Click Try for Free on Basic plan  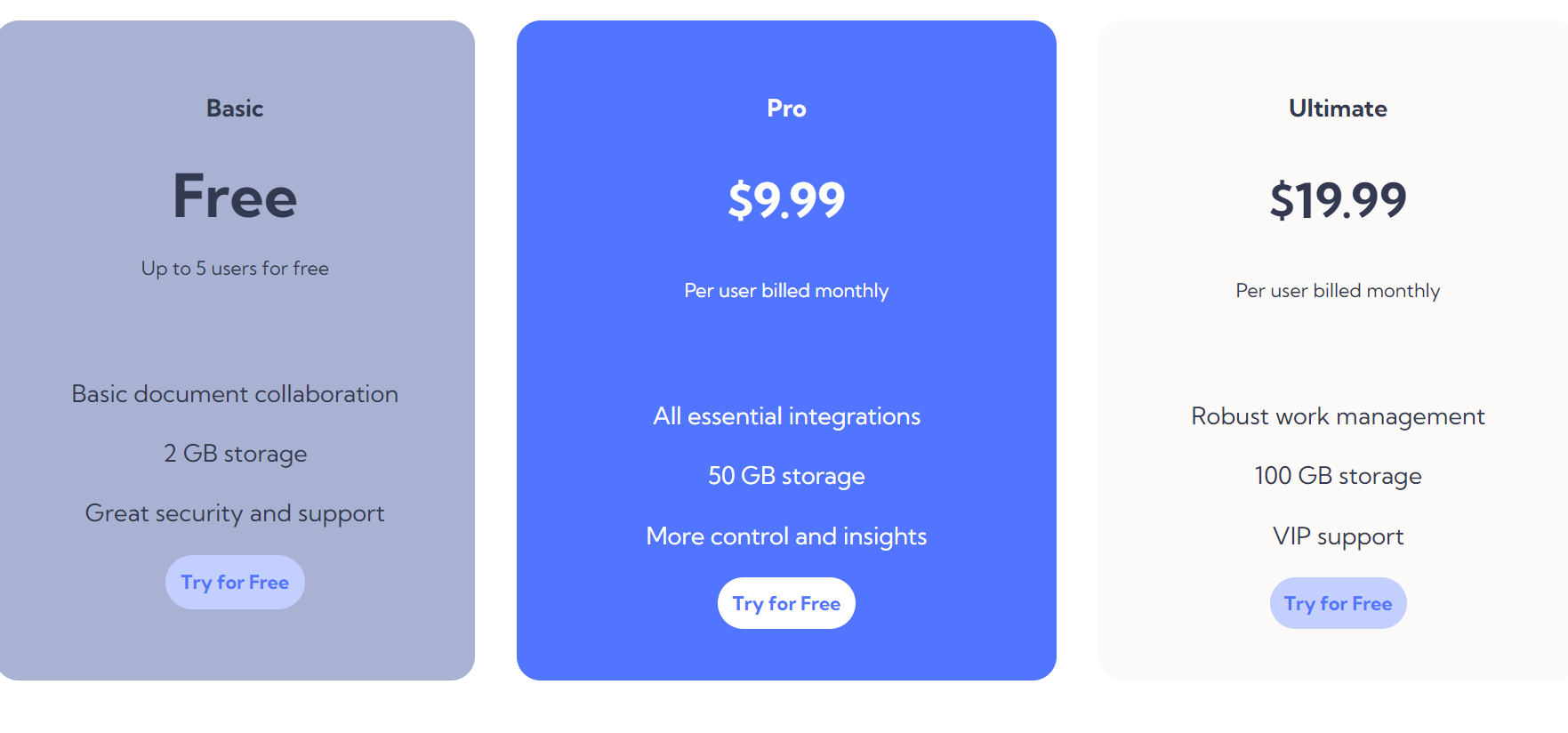(235, 583)
